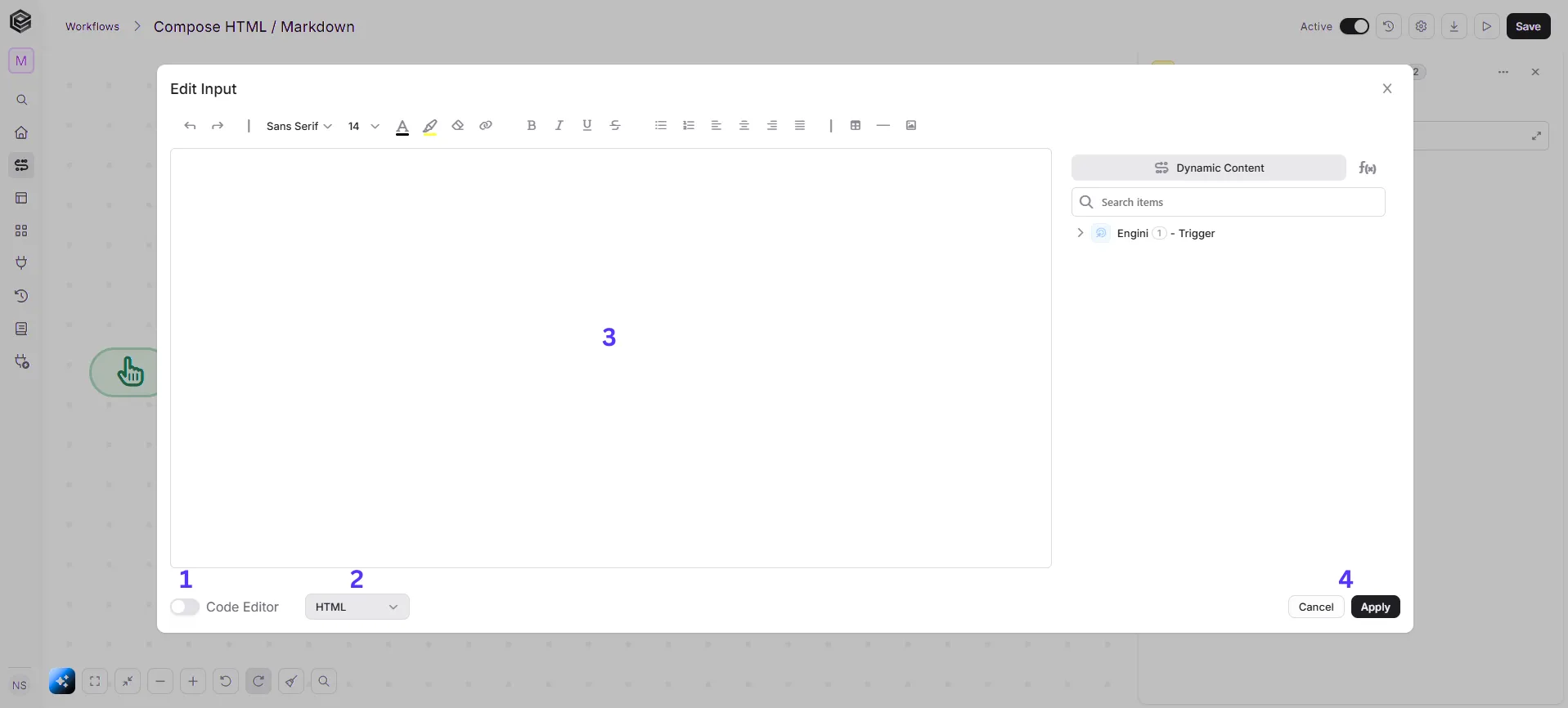Select the Dynamic Content tab
This screenshot has width=1568, height=708.
pyautogui.click(x=1209, y=168)
